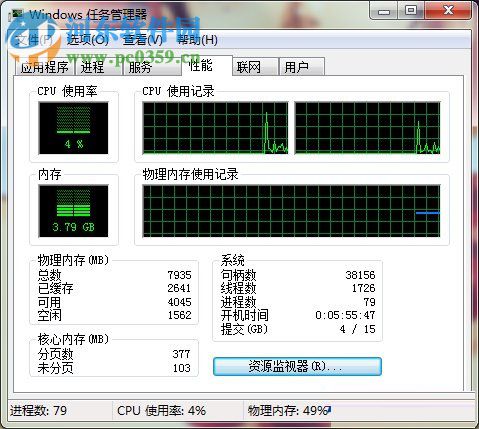Image resolution: width=479 pixels, height=429 pixels.
Task: Click the 物理内存(MB) group label
Action: (73, 260)
